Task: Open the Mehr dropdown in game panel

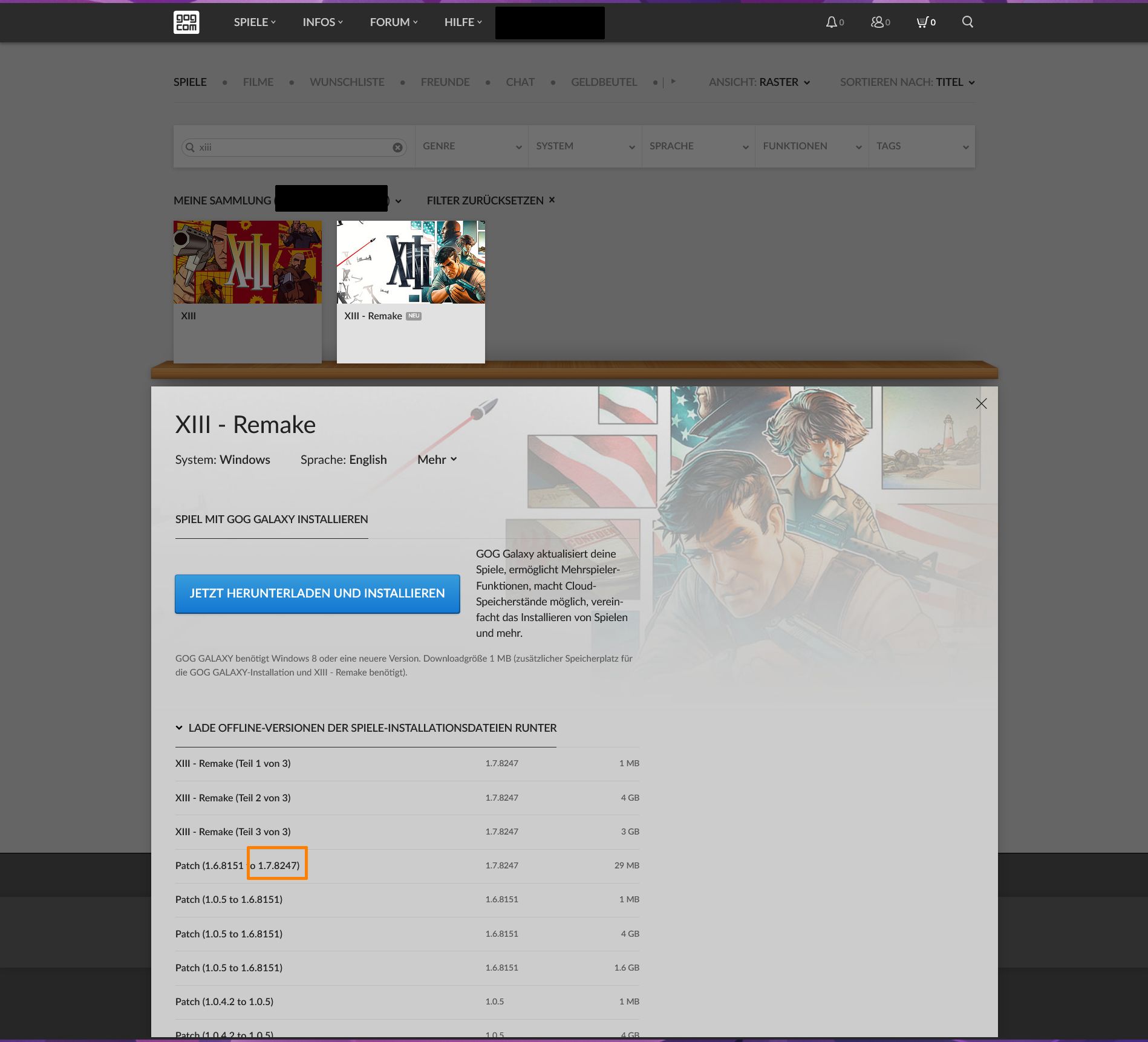Action: (437, 460)
